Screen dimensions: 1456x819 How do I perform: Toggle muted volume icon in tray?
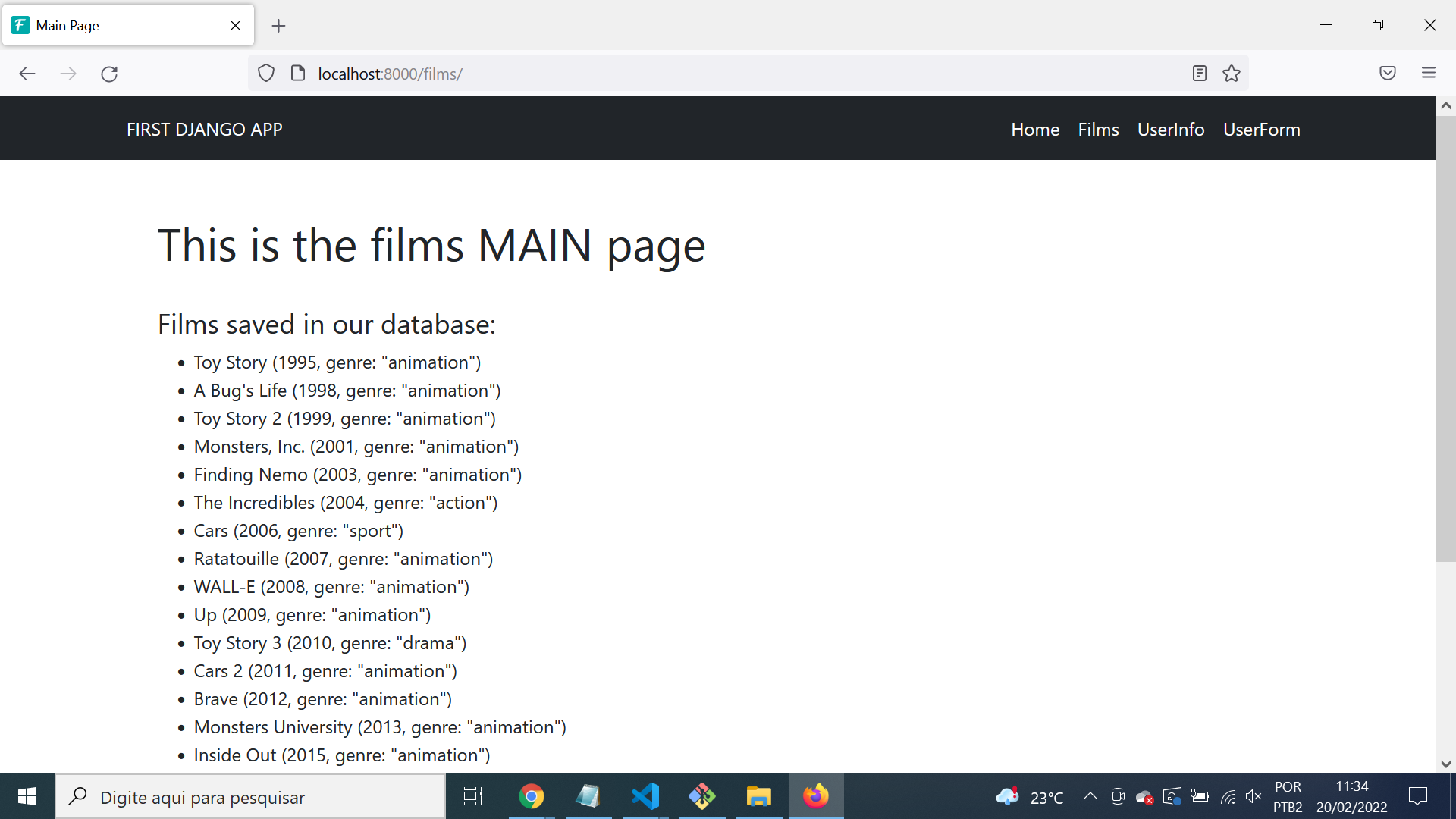tap(1253, 796)
